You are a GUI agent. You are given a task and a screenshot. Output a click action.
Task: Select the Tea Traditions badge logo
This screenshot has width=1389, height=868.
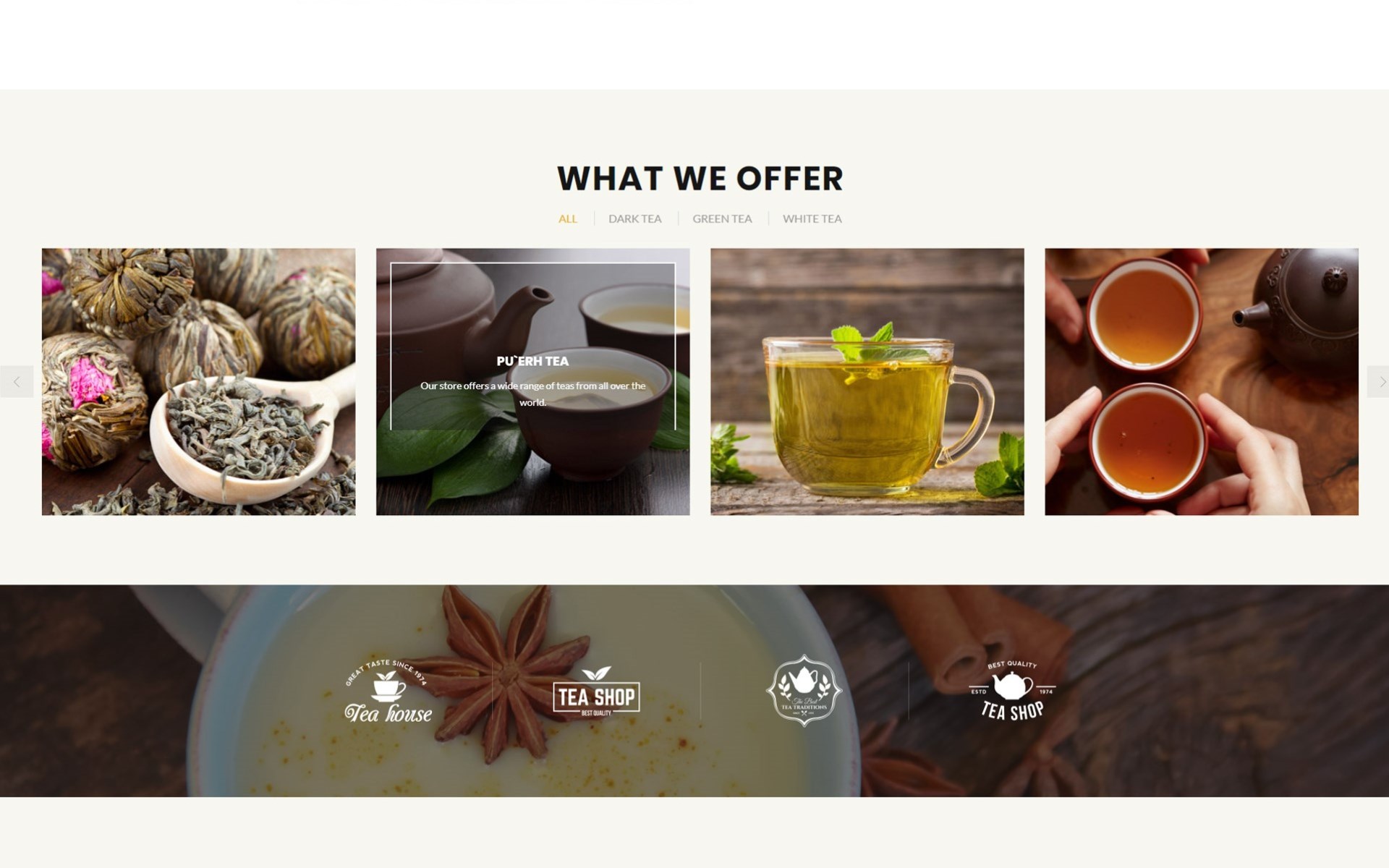tap(804, 690)
